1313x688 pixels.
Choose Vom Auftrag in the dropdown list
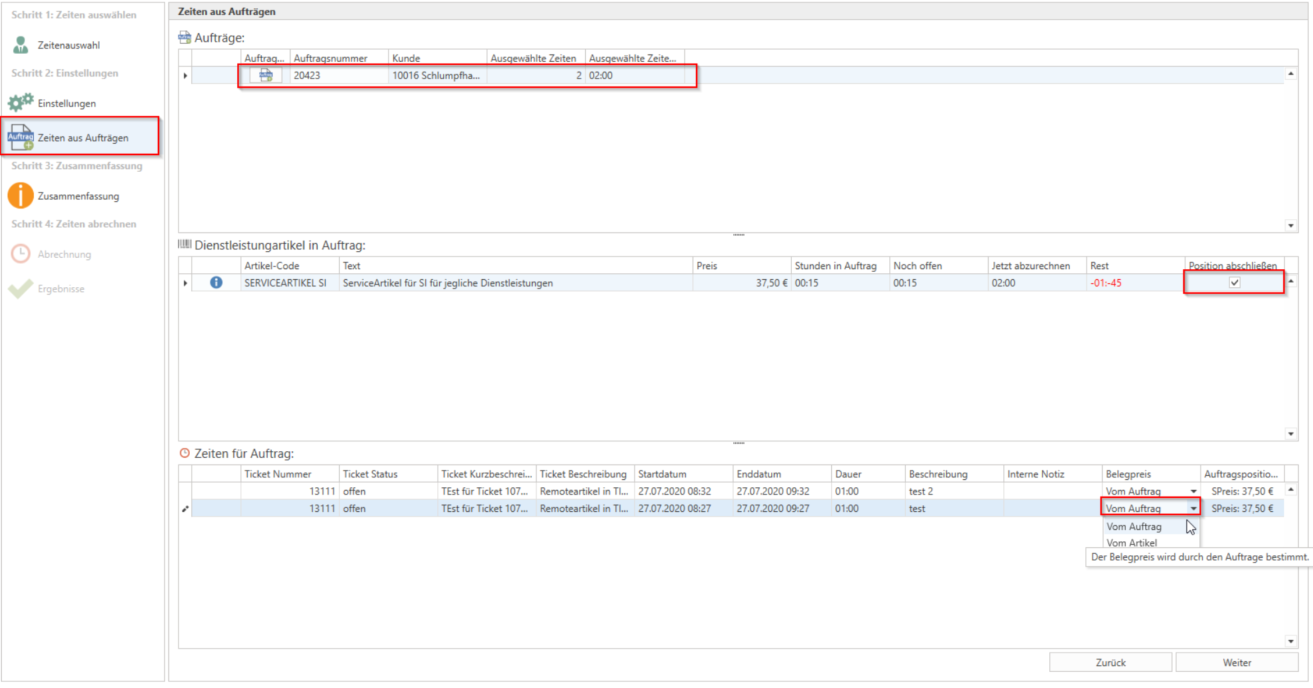coord(1133,526)
